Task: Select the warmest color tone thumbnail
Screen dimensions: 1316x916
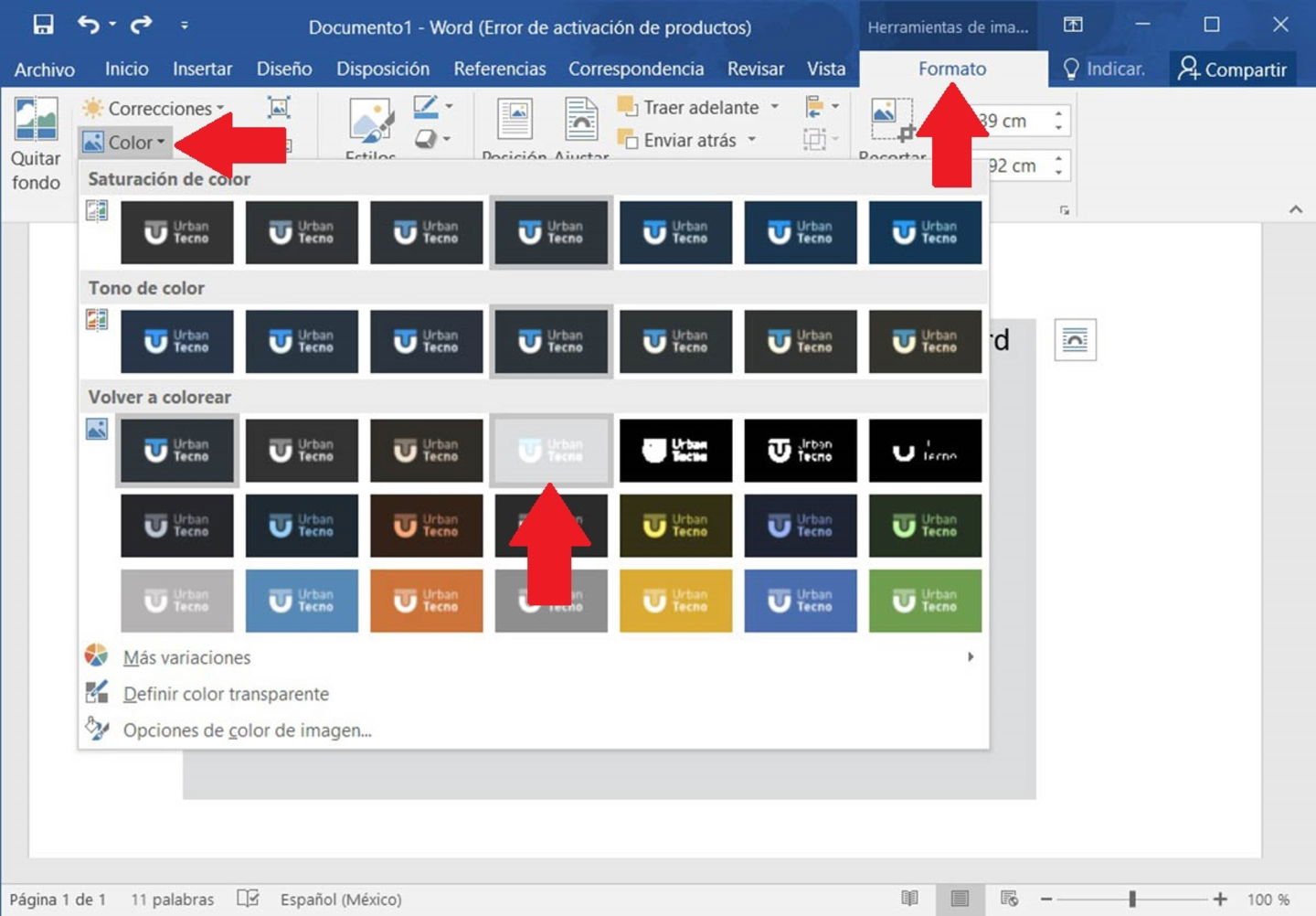Action: coord(925,341)
